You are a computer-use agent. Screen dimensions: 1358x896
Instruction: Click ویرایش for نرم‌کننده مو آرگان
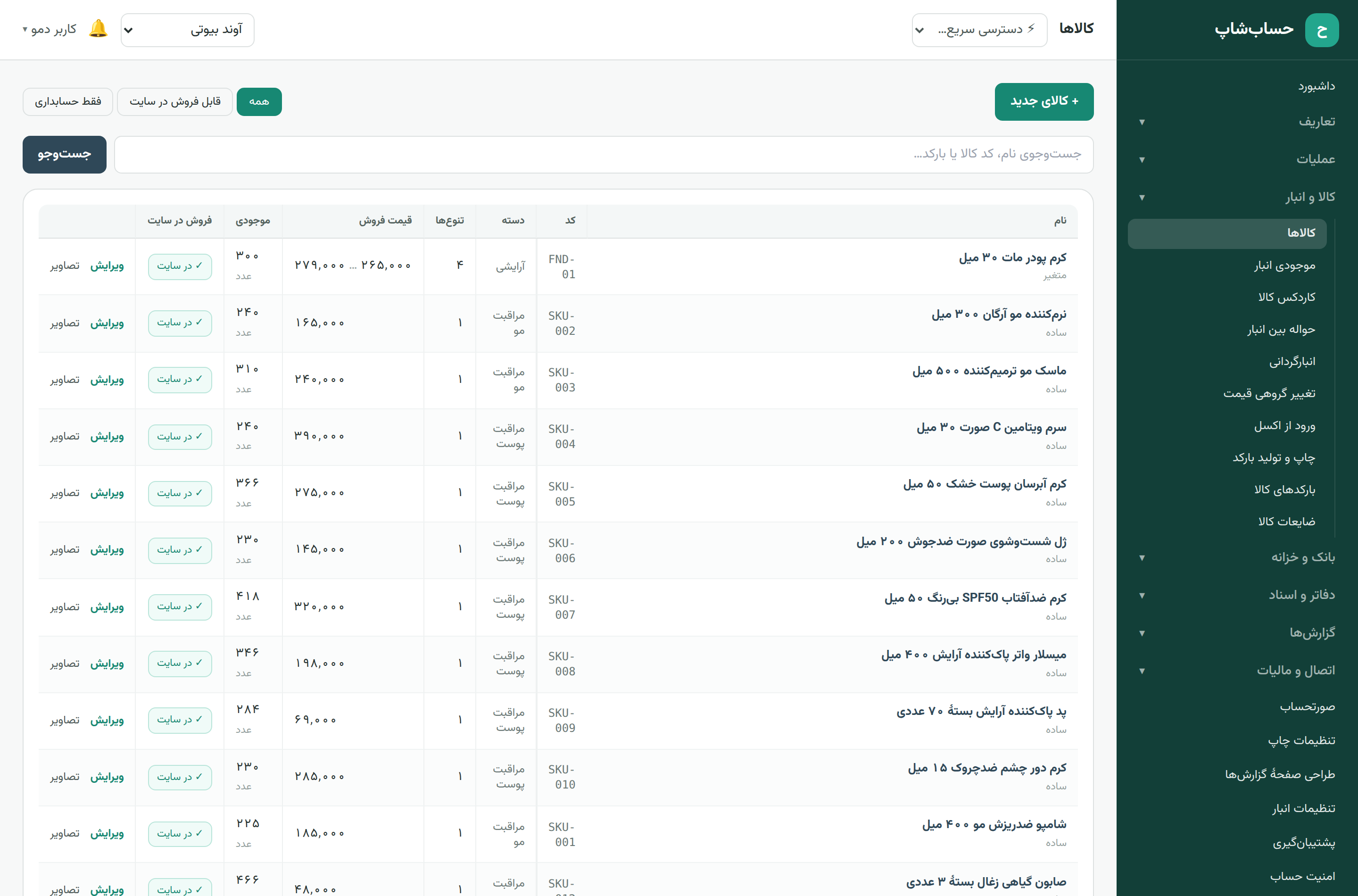pos(107,324)
